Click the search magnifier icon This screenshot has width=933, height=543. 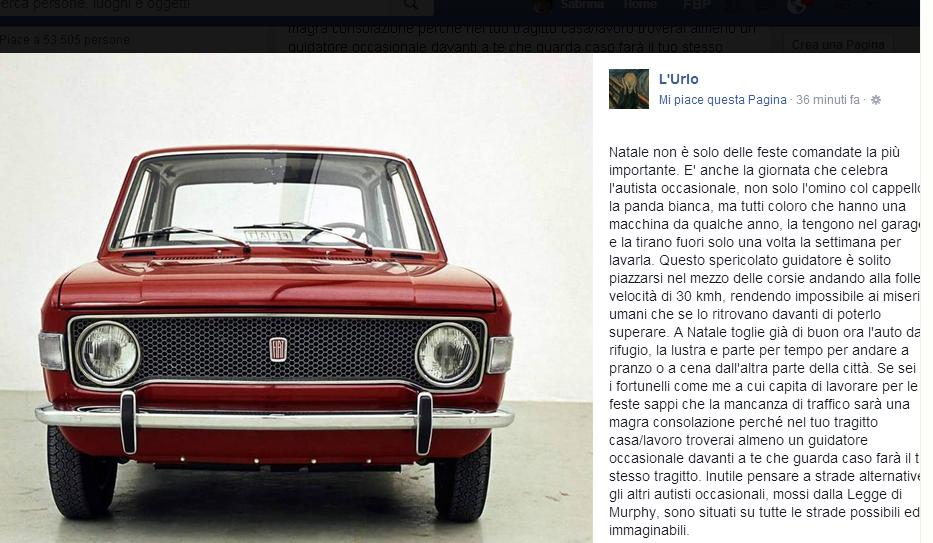click(x=411, y=5)
